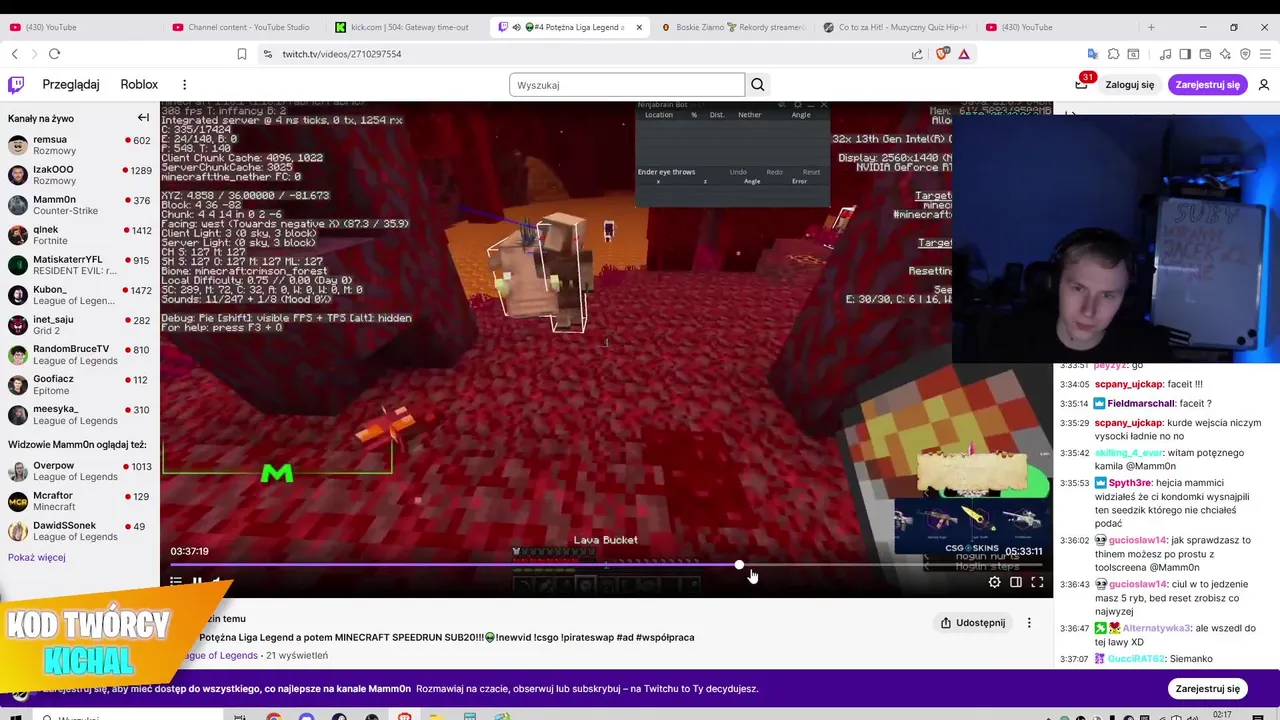The height and width of the screenshot is (720, 1280).
Task: Open DawidSSonek channel in sidebar
Action: pyautogui.click(x=80, y=531)
